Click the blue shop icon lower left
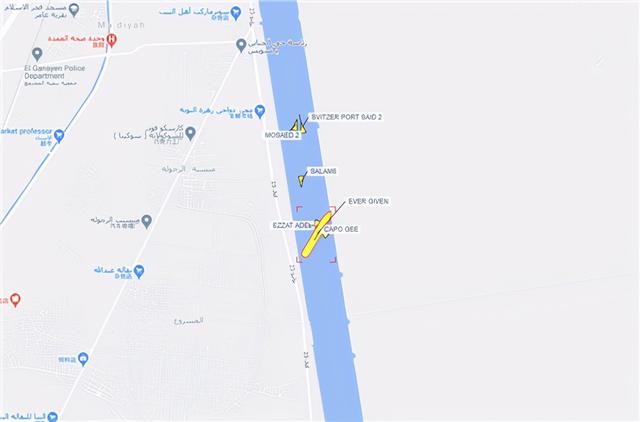This screenshot has width=640, height=422. [139, 271]
